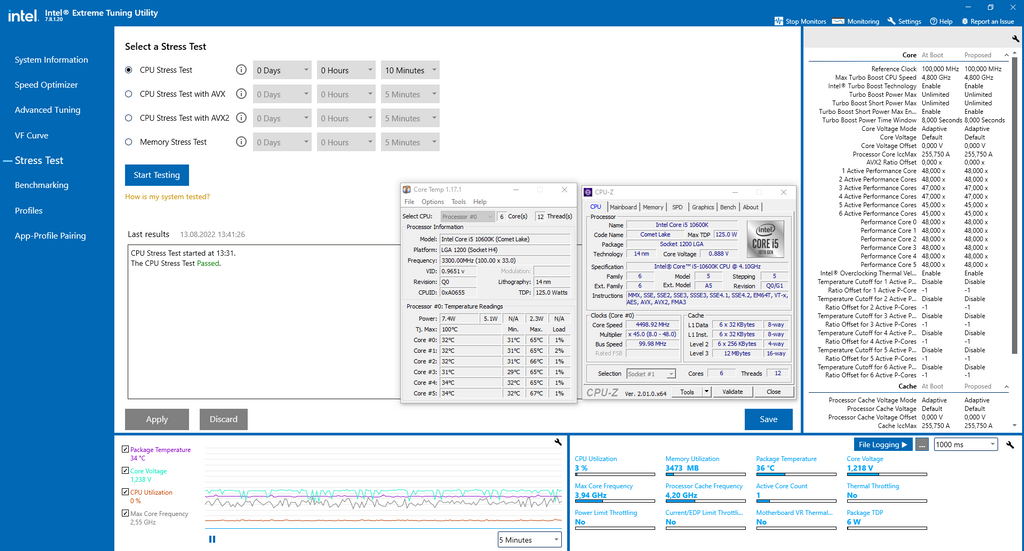Image resolution: width=1024 pixels, height=551 pixels.
Task: Click info icon for CPU Stress Test with AVX
Action: coord(241,94)
